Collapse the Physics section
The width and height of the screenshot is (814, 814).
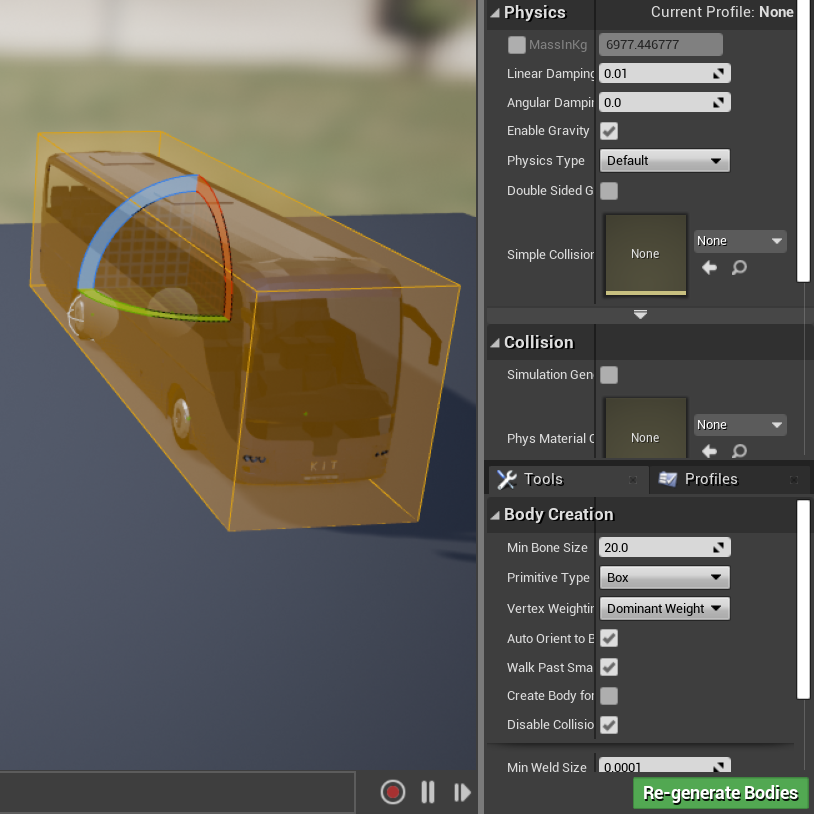tap(495, 12)
